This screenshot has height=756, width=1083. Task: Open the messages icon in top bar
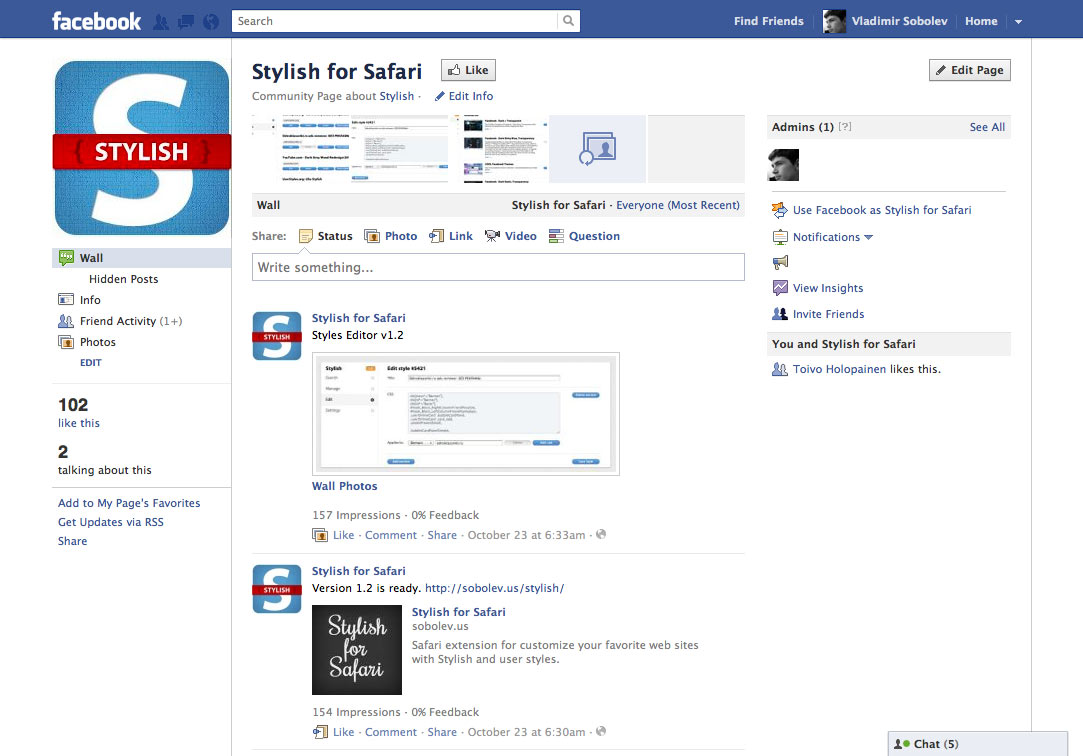(185, 20)
